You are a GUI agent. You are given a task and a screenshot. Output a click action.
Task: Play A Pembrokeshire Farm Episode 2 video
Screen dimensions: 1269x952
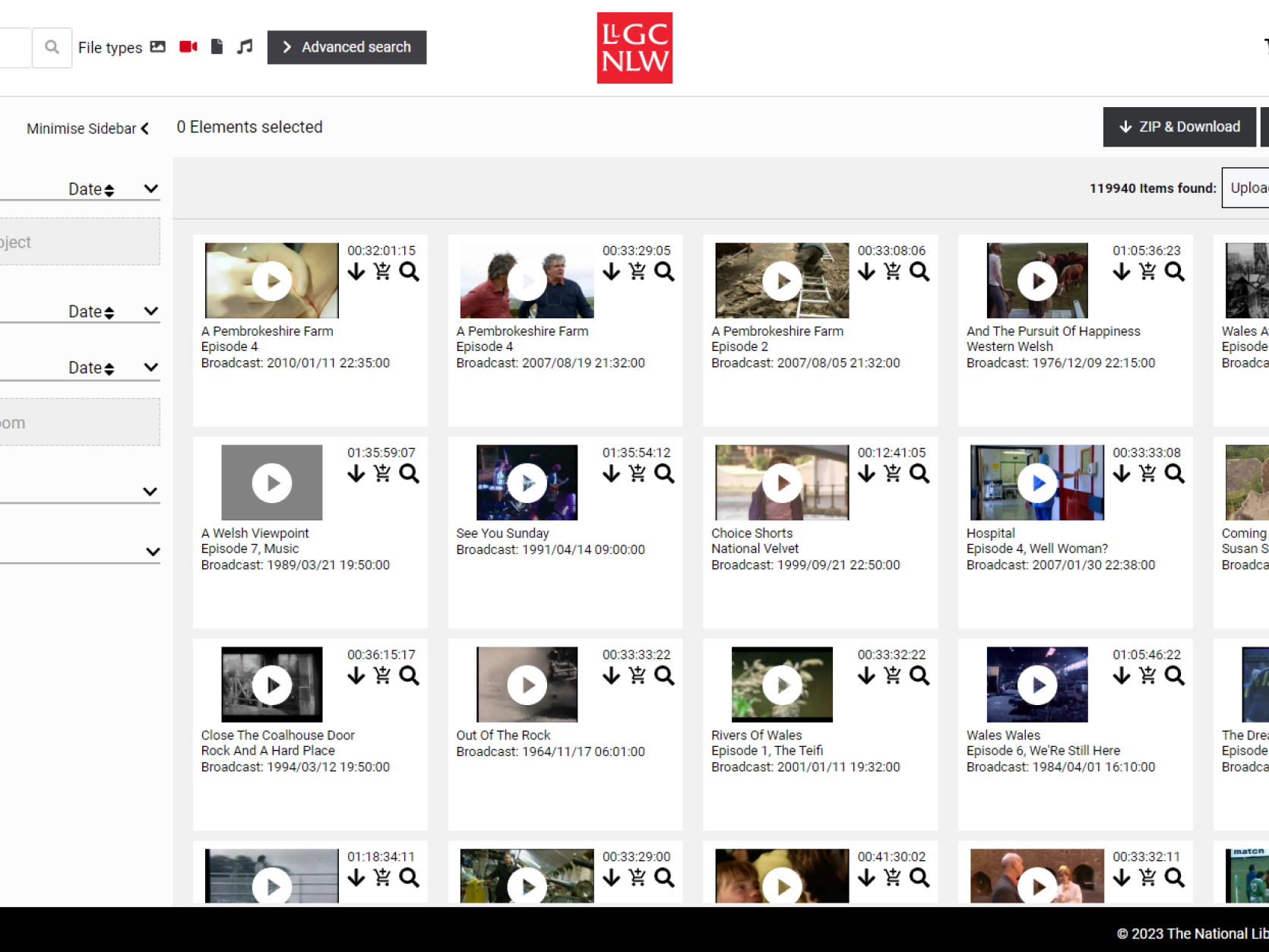click(x=782, y=280)
